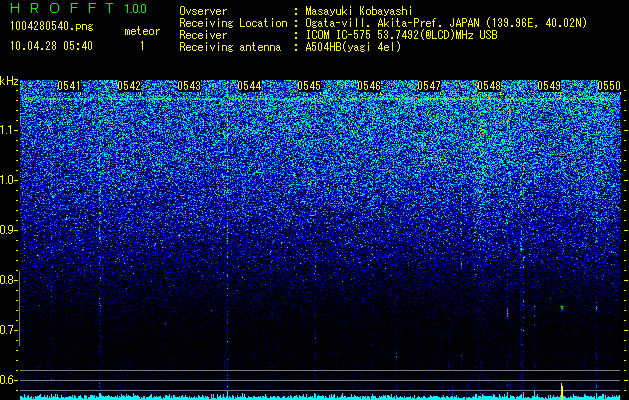Click the 0.8 kHz axis label
Viewport: 629px width, 400px height.
pyautogui.click(x=7, y=280)
